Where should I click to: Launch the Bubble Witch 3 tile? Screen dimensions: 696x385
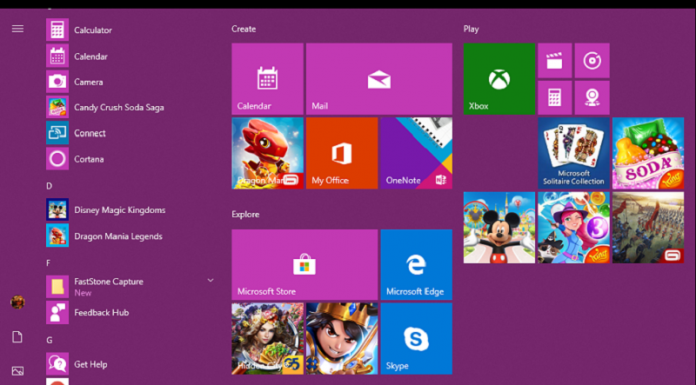tap(573, 227)
